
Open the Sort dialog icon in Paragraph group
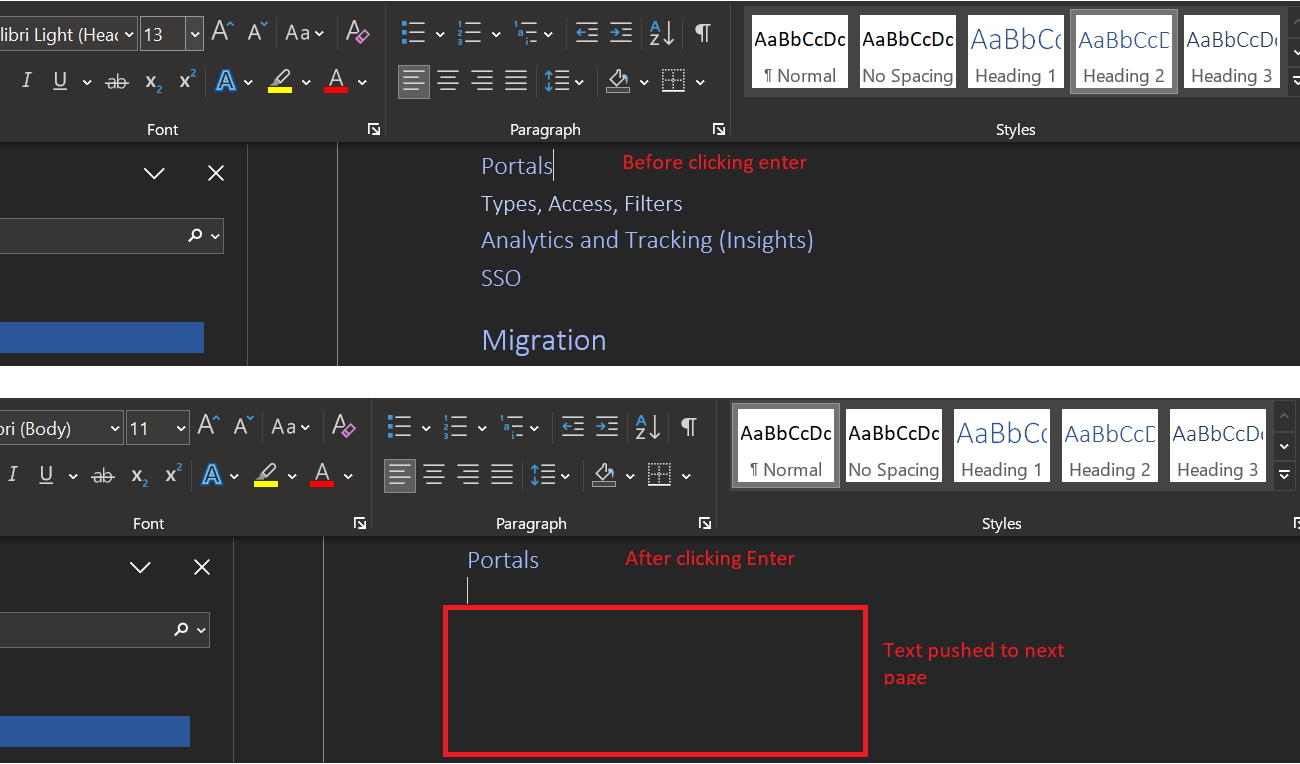(x=661, y=33)
